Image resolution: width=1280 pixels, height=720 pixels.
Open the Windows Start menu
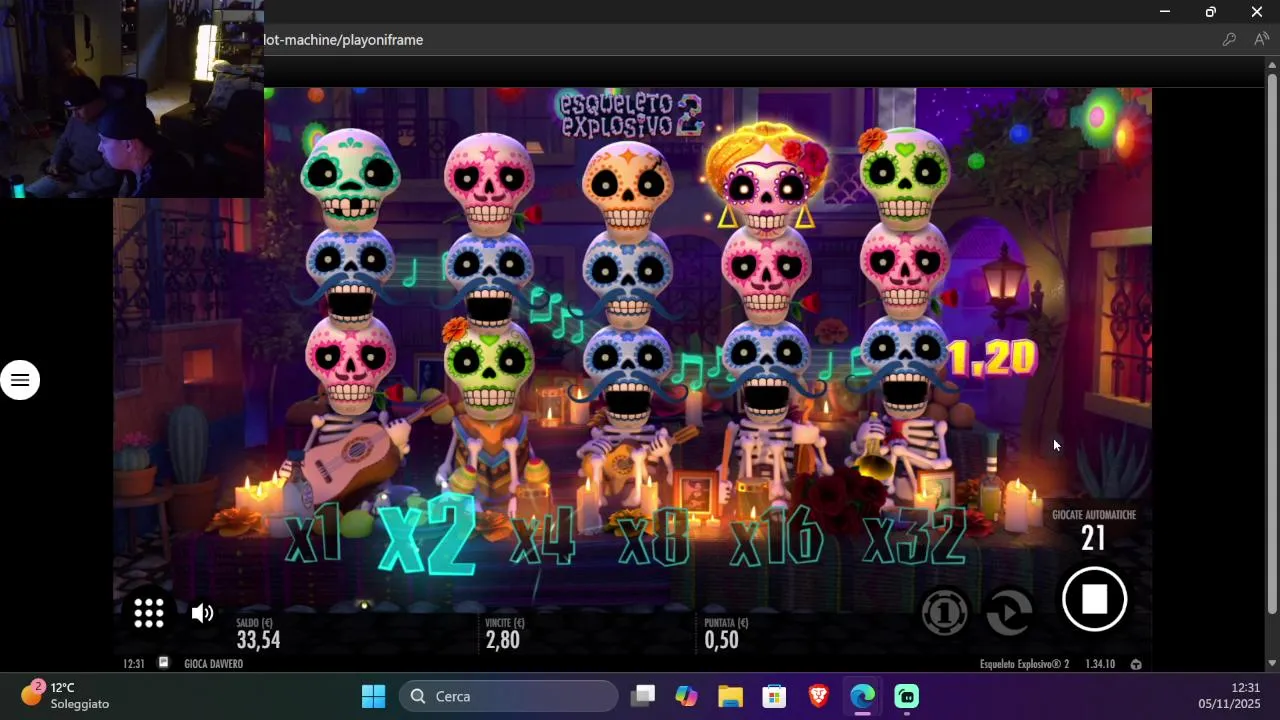tap(373, 696)
